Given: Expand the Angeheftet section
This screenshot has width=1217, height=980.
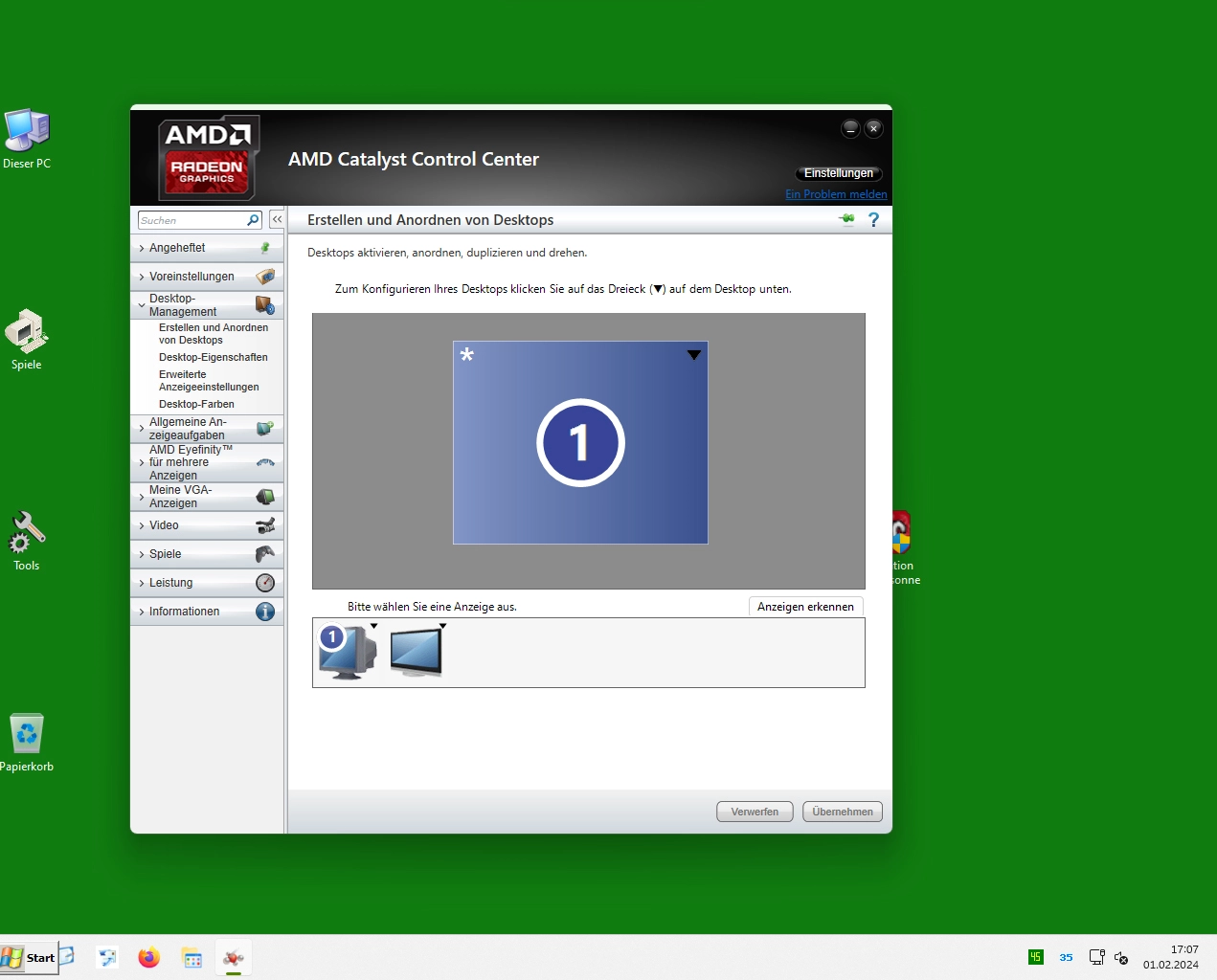Looking at the screenshot, I should pos(207,248).
